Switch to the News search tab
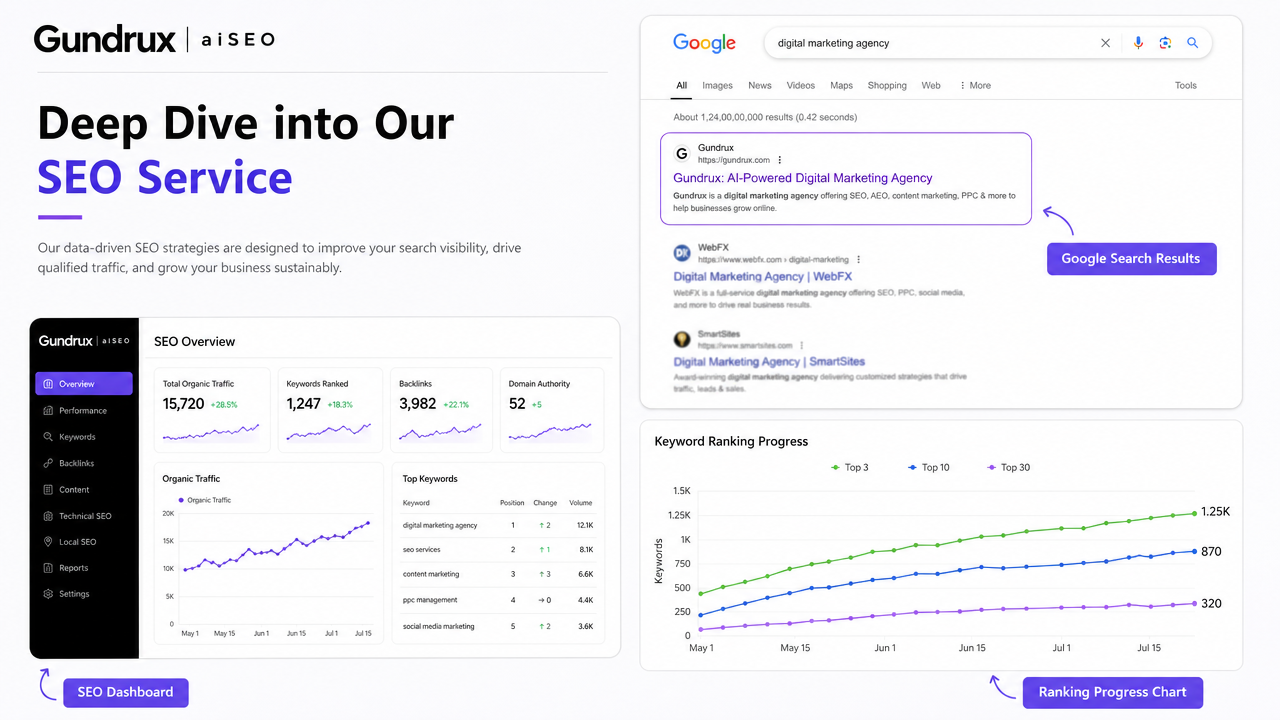 coord(760,86)
